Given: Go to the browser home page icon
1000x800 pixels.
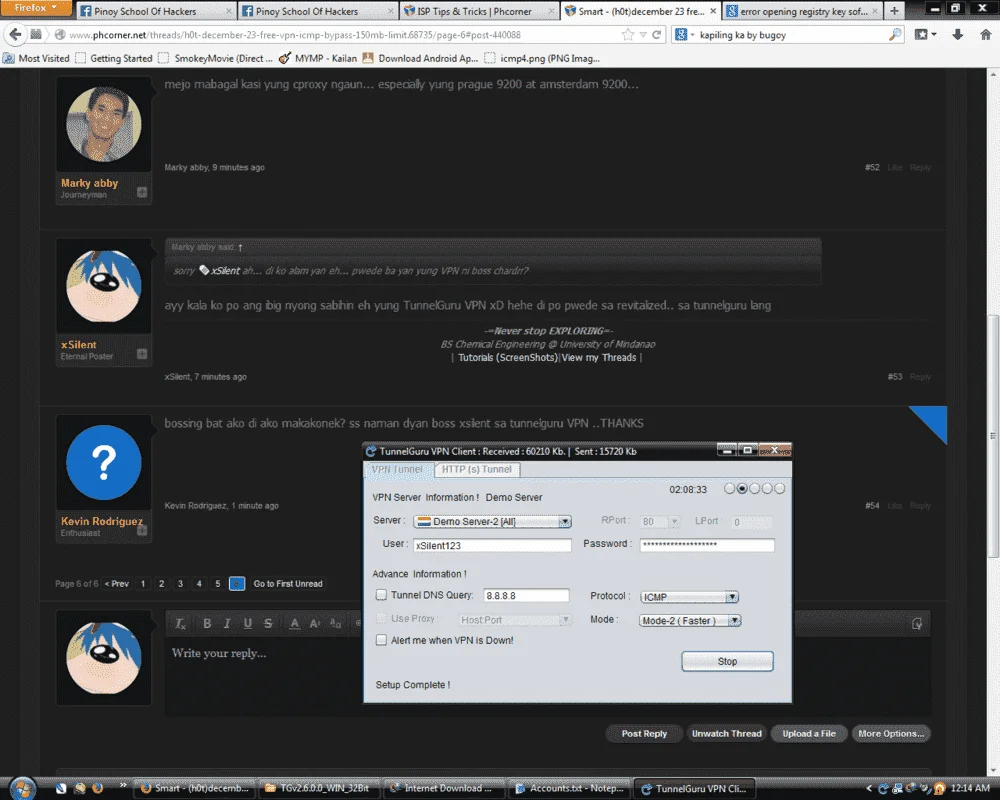Looking at the screenshot, I should click(x=985, y=34).
